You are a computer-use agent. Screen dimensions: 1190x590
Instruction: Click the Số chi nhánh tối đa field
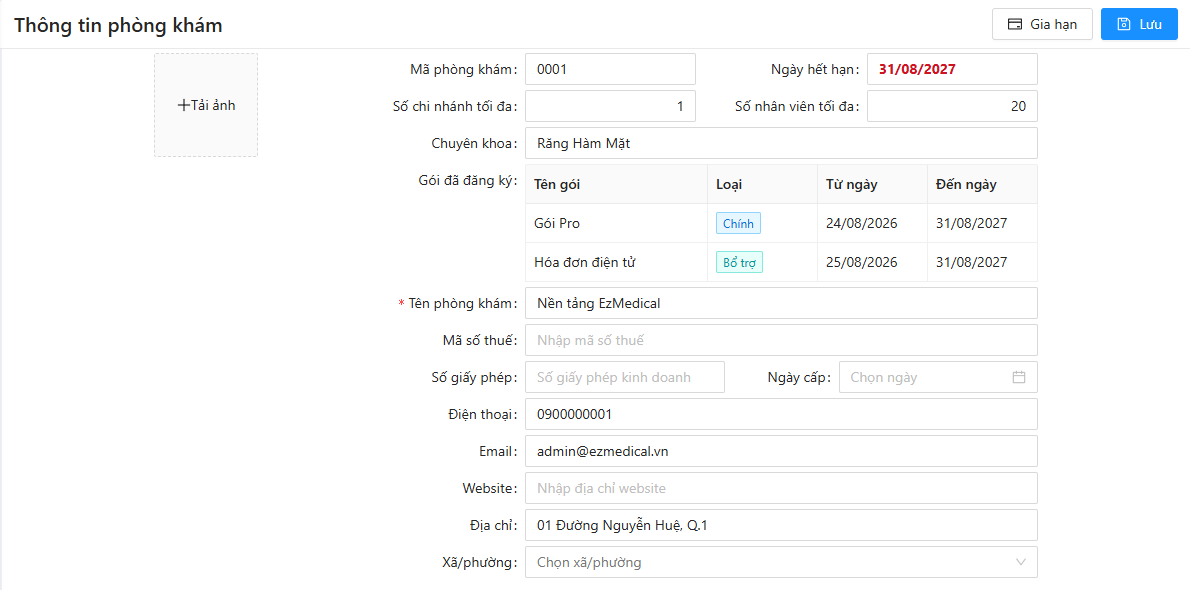tap(610, 106)
